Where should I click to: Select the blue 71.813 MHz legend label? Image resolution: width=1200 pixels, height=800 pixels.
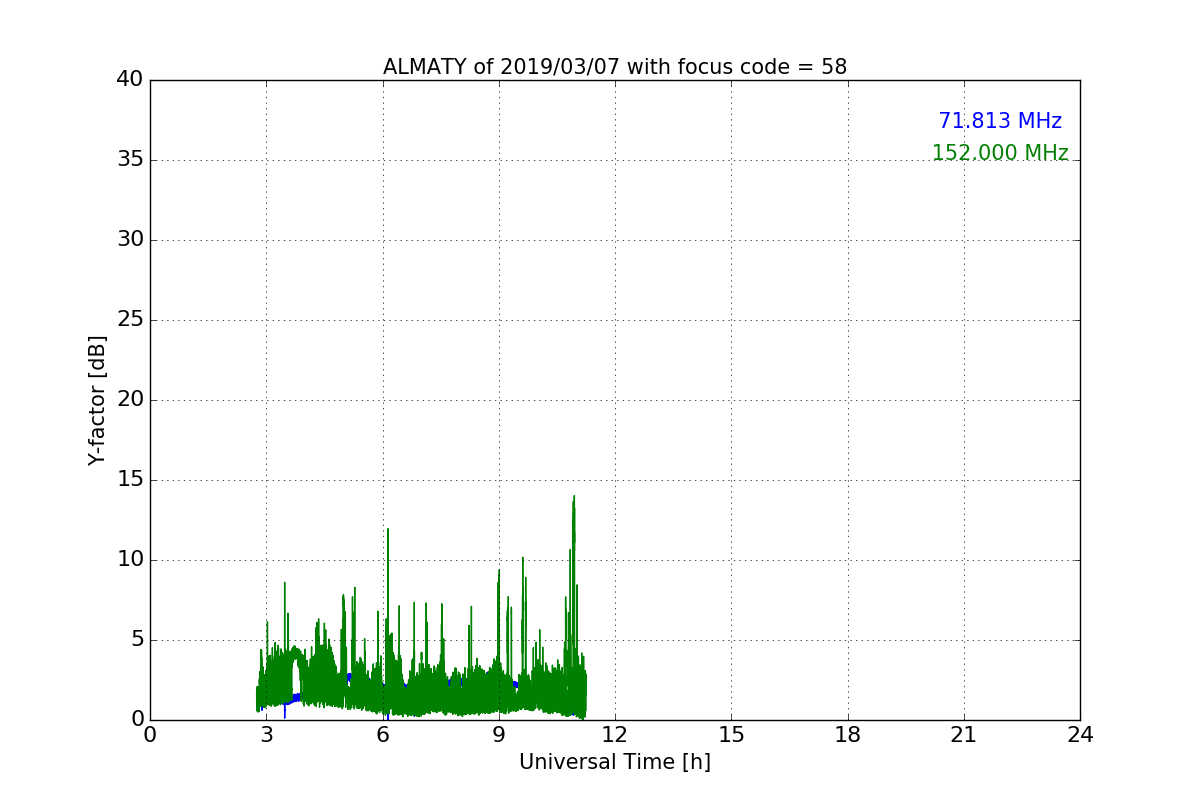(x=1000, y=121)
